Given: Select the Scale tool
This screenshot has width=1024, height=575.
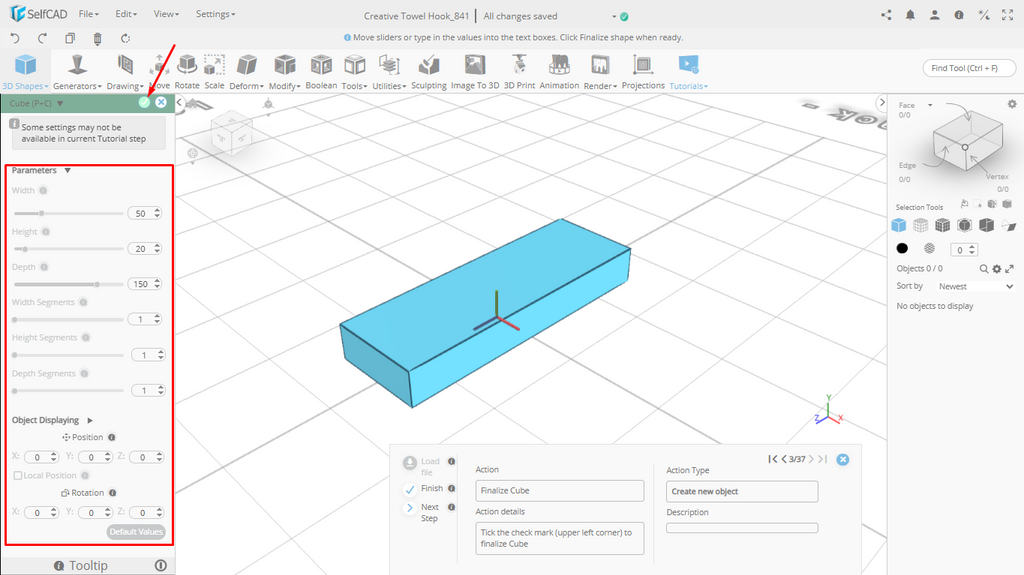Looking at the screenshot, I should pyautogui.click(x=214, y=72).
